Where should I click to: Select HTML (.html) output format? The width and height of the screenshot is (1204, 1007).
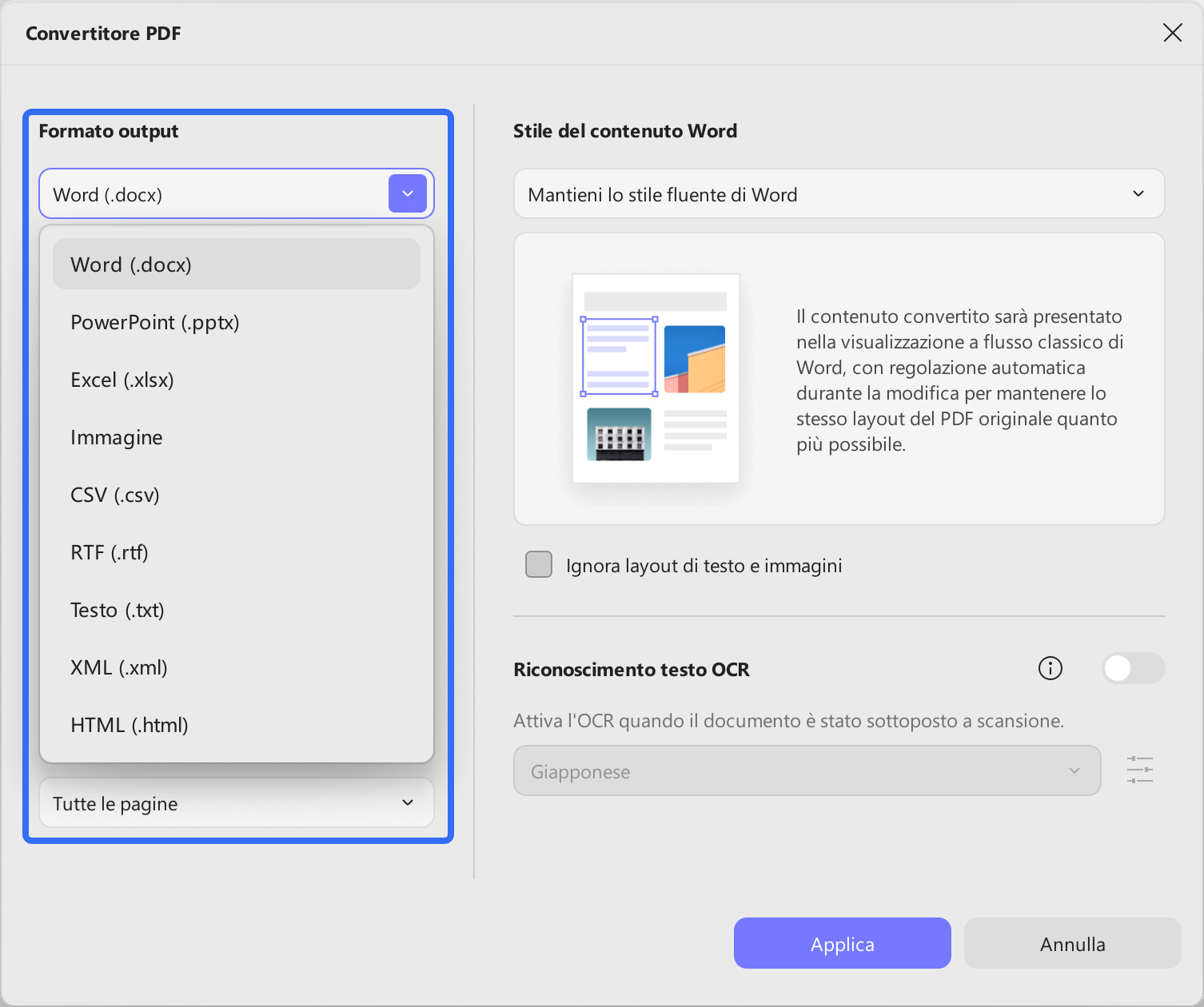point(237,725)
